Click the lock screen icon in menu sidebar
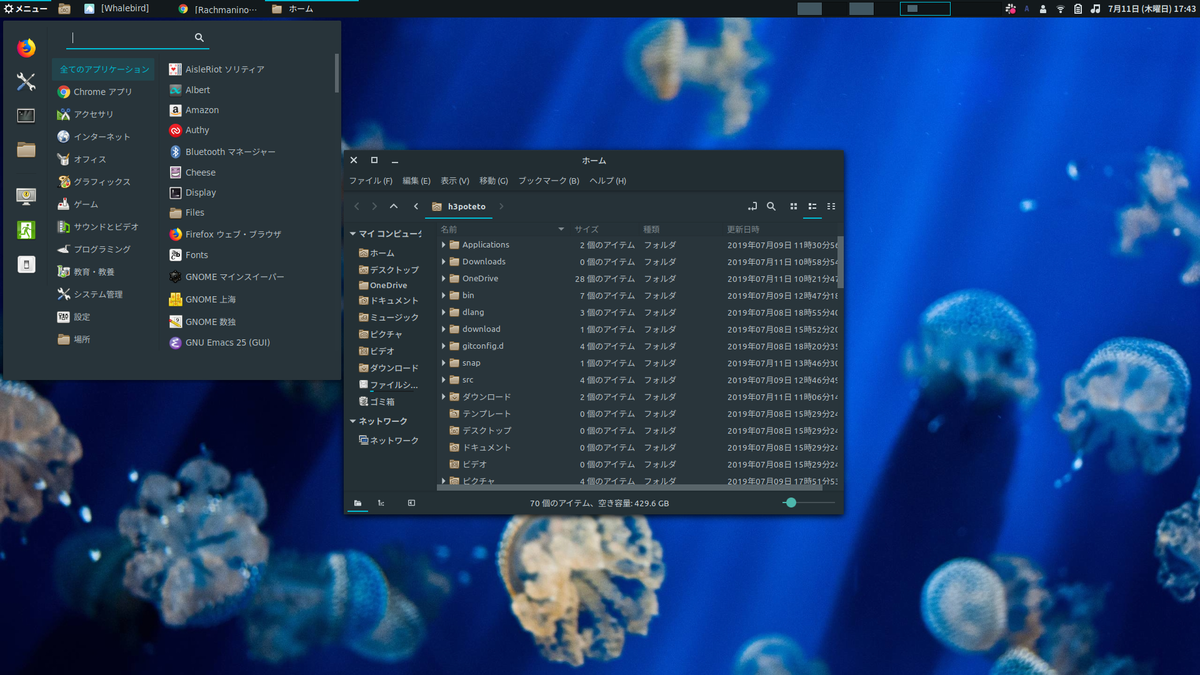1200x675 pixels. 26,196
